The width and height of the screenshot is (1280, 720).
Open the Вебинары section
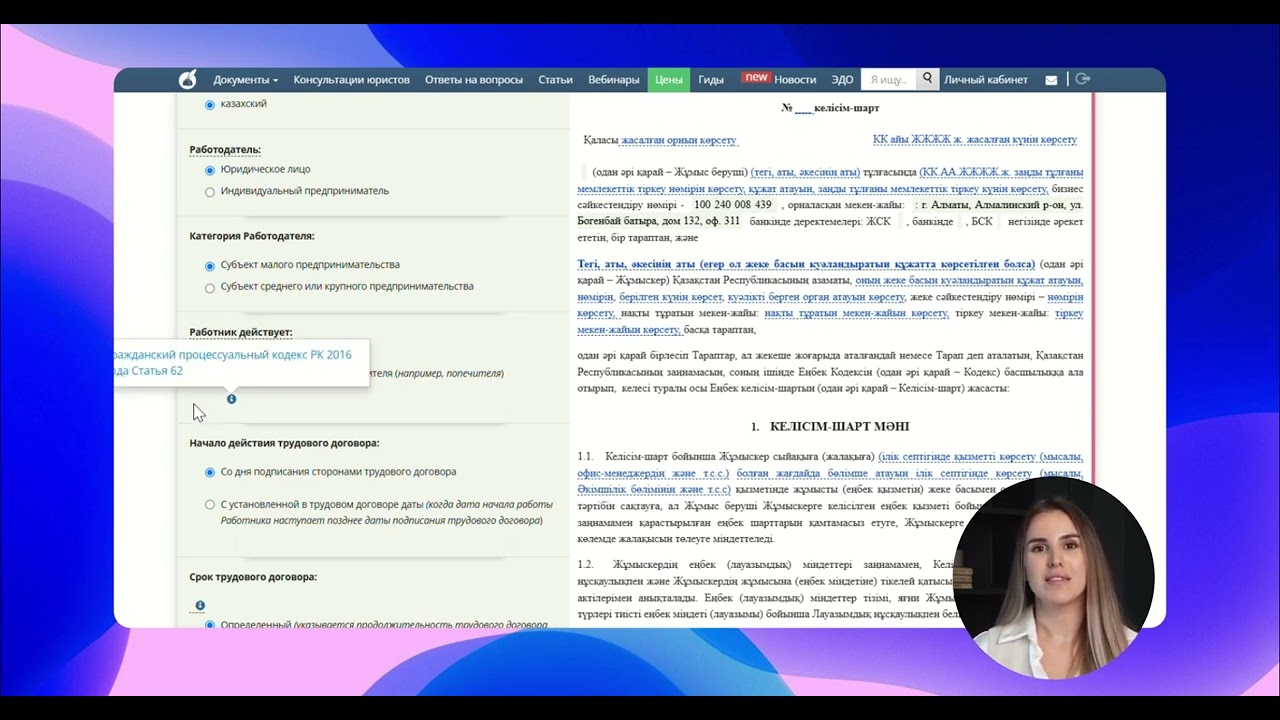coord(613,80)
